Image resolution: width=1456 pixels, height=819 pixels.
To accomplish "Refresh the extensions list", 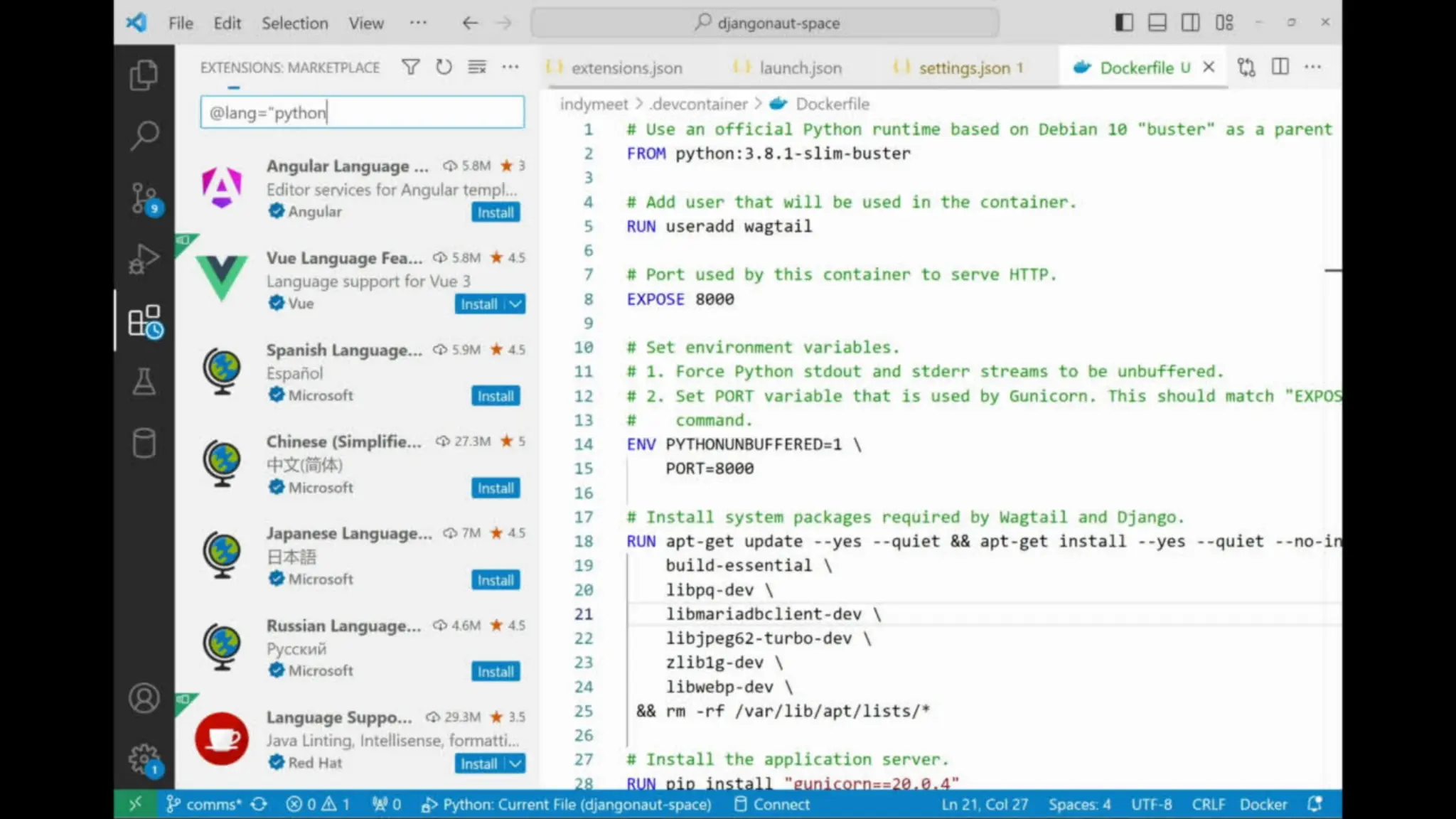I will coord(444,67).
